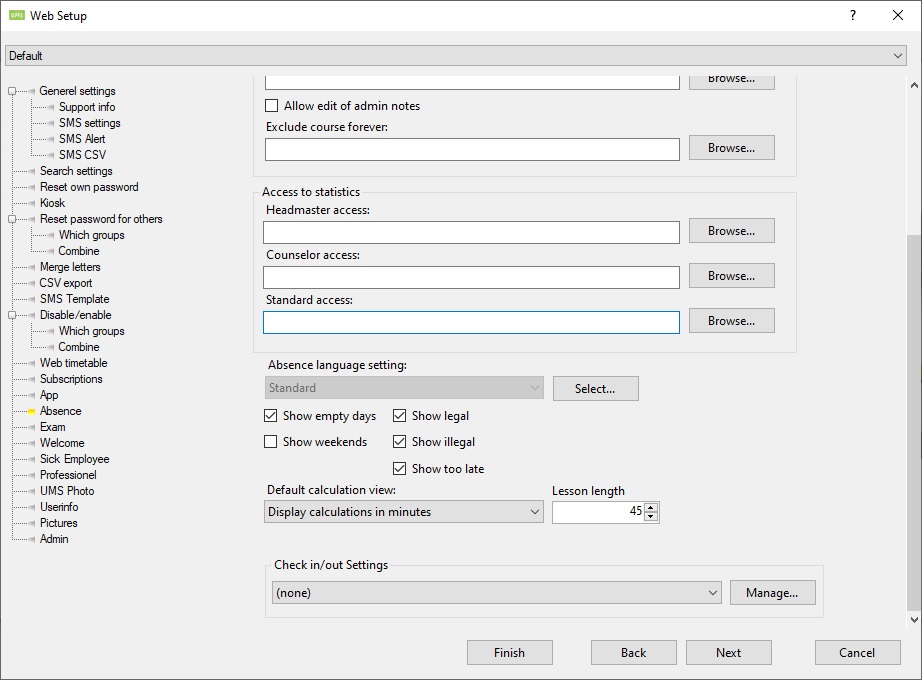Select Sick Employee in the tree
Screen dimensions: 922x680
(74, 459)
